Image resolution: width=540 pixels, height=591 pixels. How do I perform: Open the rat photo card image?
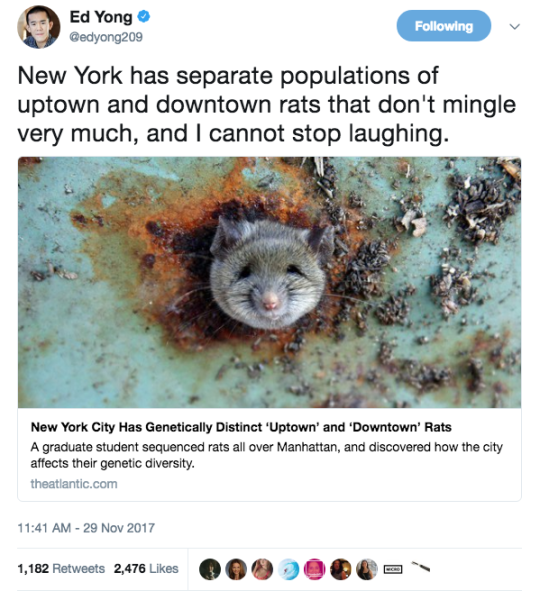269,282
